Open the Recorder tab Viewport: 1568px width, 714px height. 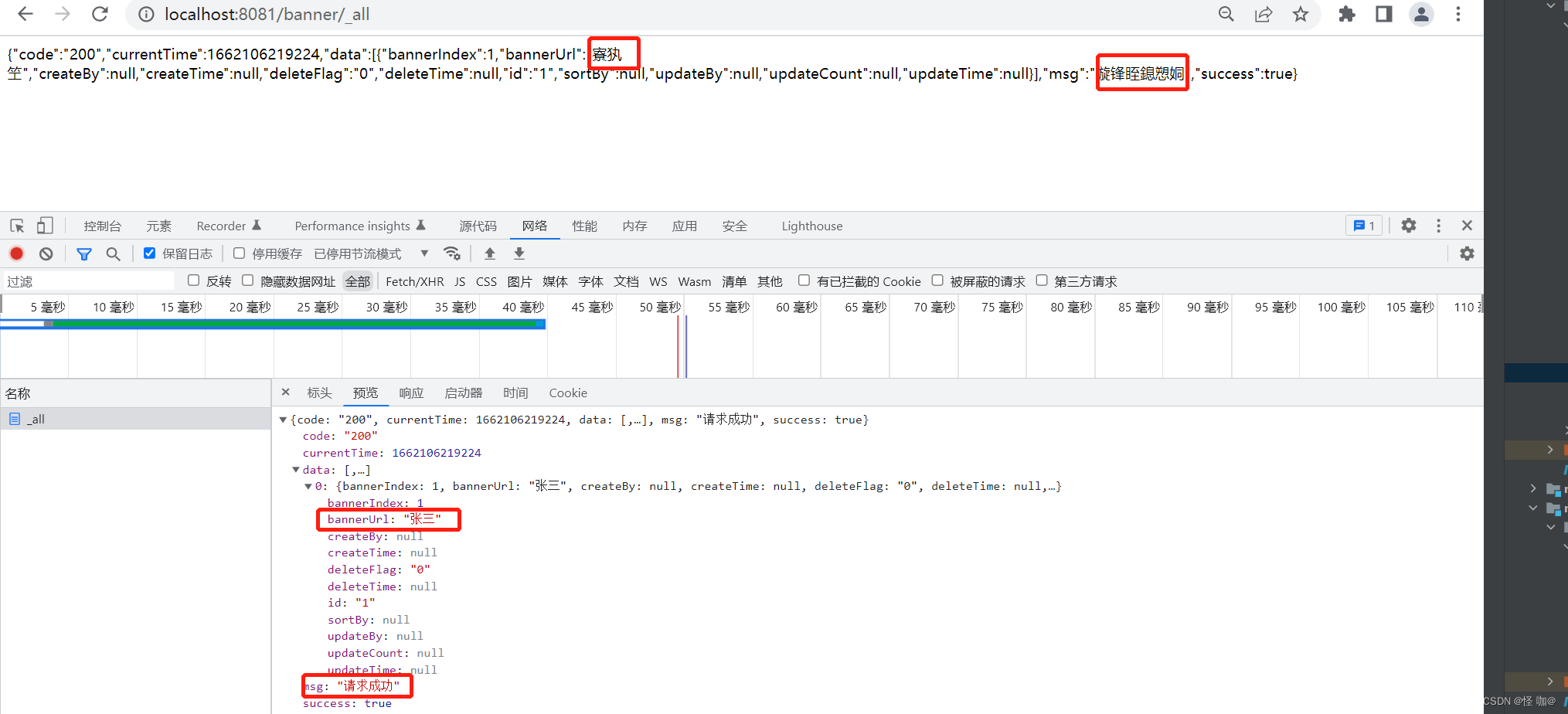click(229, 226)
